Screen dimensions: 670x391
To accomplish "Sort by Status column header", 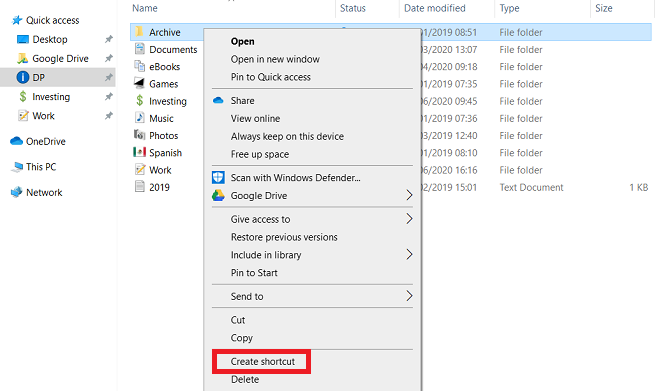I will tap(353, 8).
